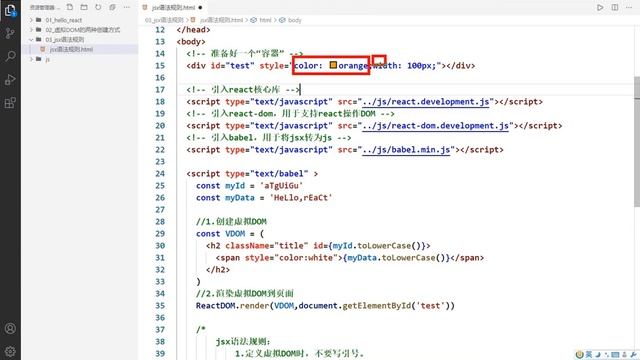Open the Extensions view

point(10,103)
